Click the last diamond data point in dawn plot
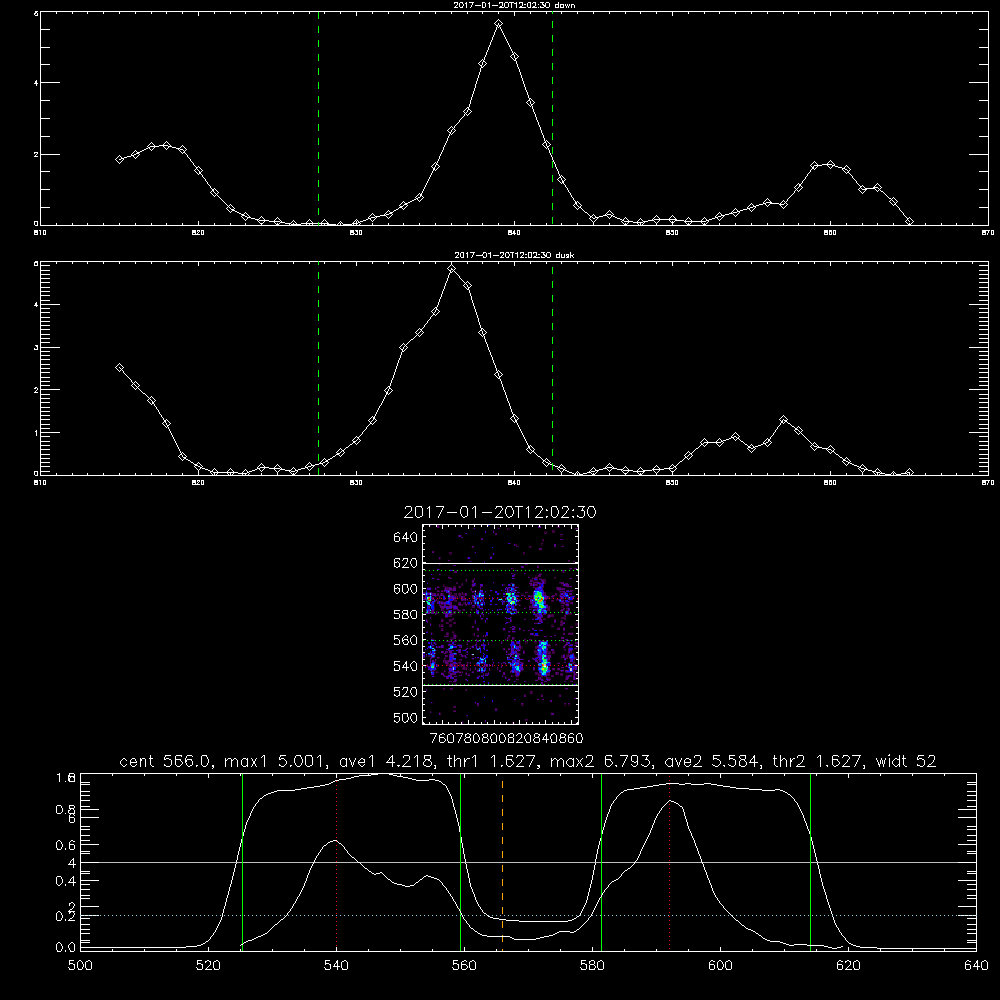The height and width of the screenshot is (1000, 1000). pos(909,221)
